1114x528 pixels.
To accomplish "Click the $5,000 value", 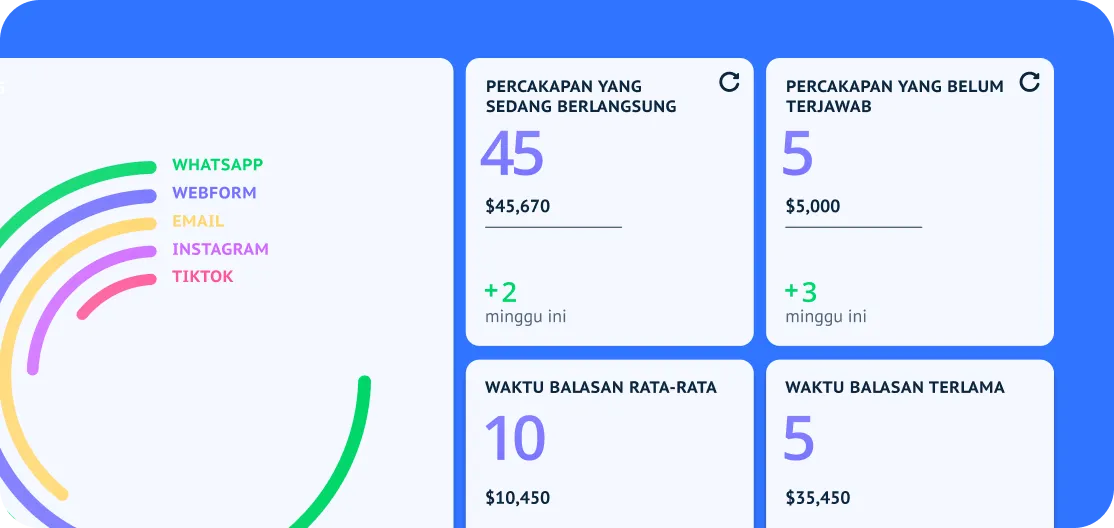I will click(812, 207).
